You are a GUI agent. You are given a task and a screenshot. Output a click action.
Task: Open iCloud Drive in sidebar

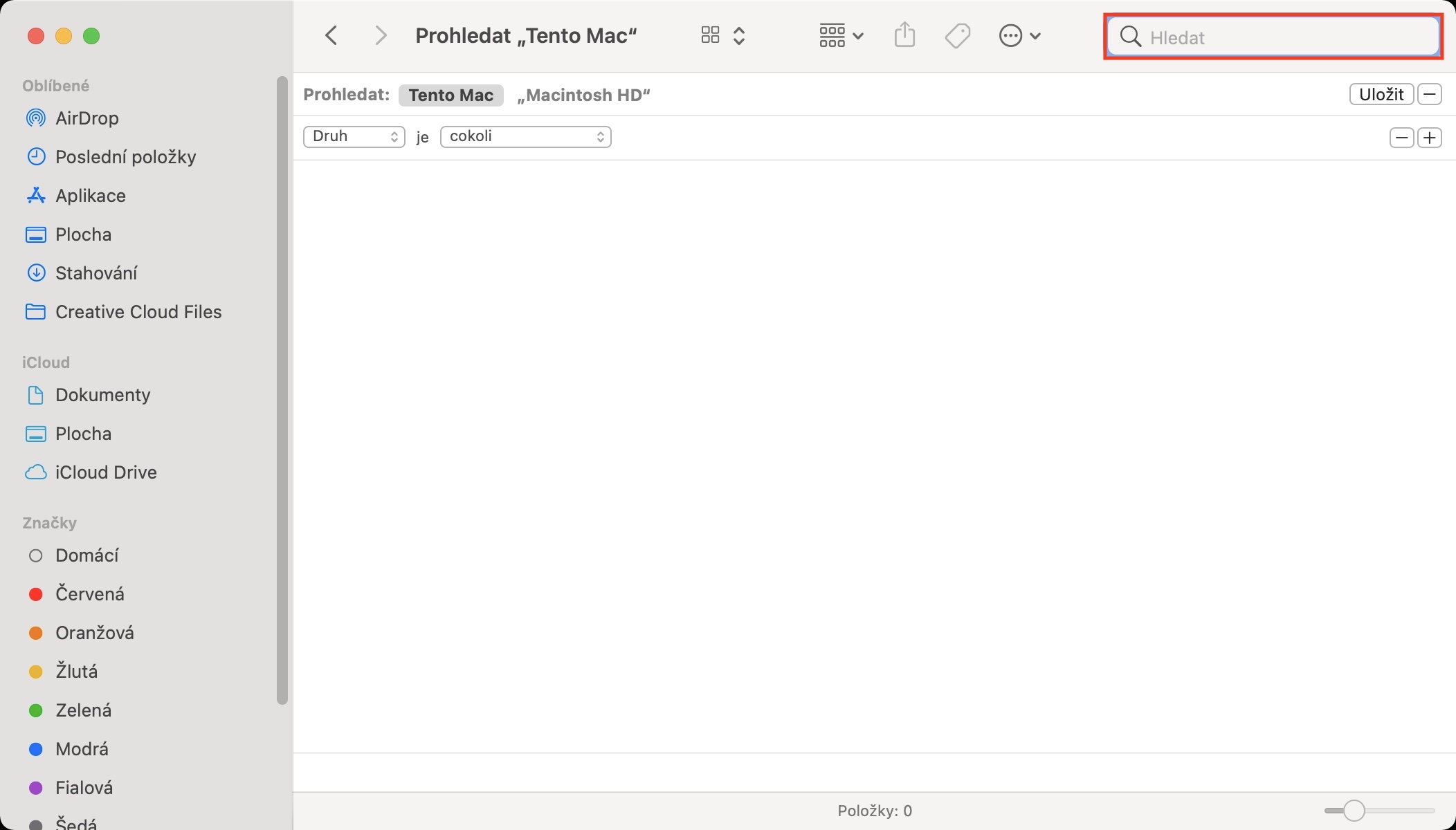105,472
